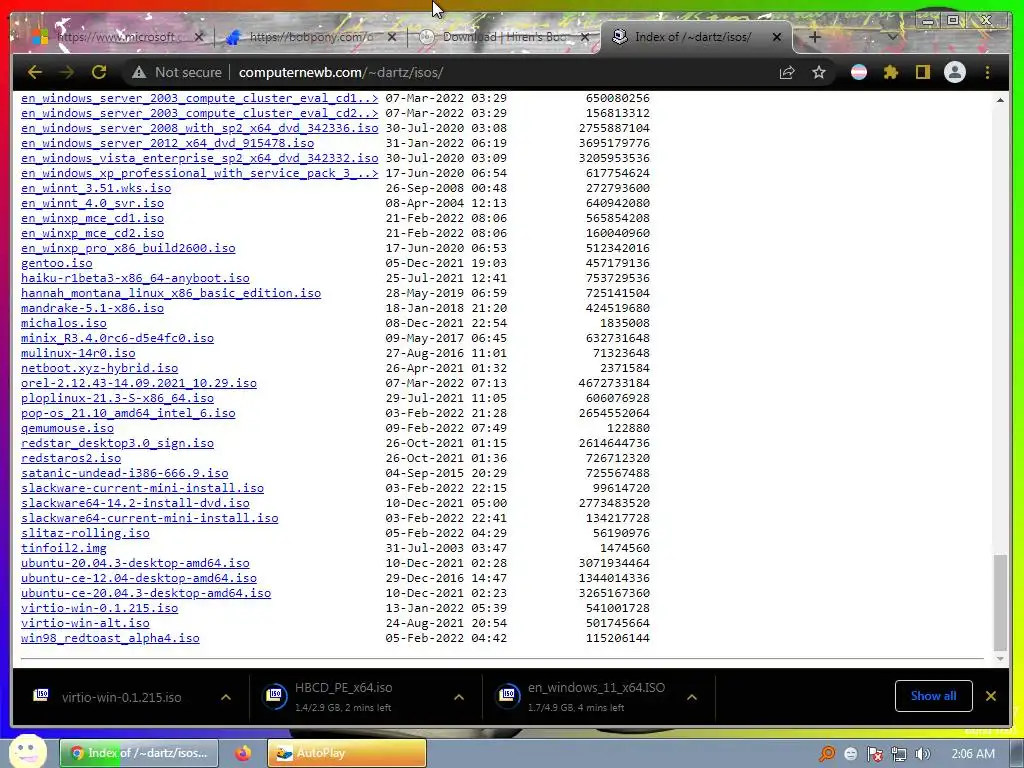1024x768 pixels.
Task: Select the Chrome Index of /~dartz taskbar button
Action: (x=138, y=753)
